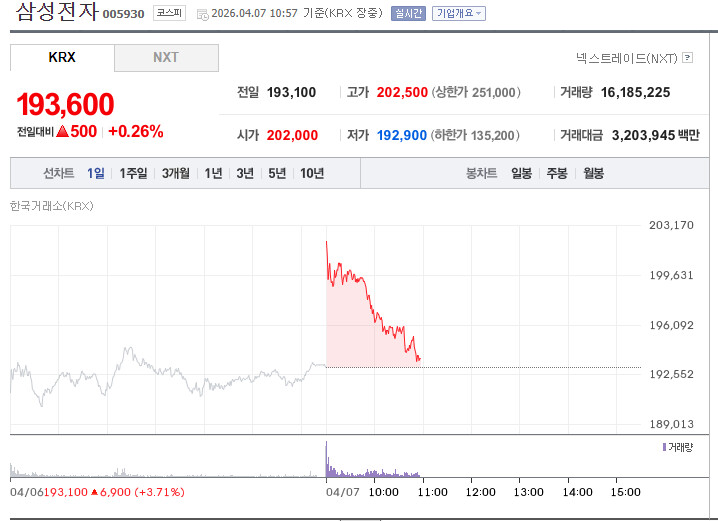The image size is (718, 521).
Task: Click the 하한가 135,200 text
Action: coord(475,136)
